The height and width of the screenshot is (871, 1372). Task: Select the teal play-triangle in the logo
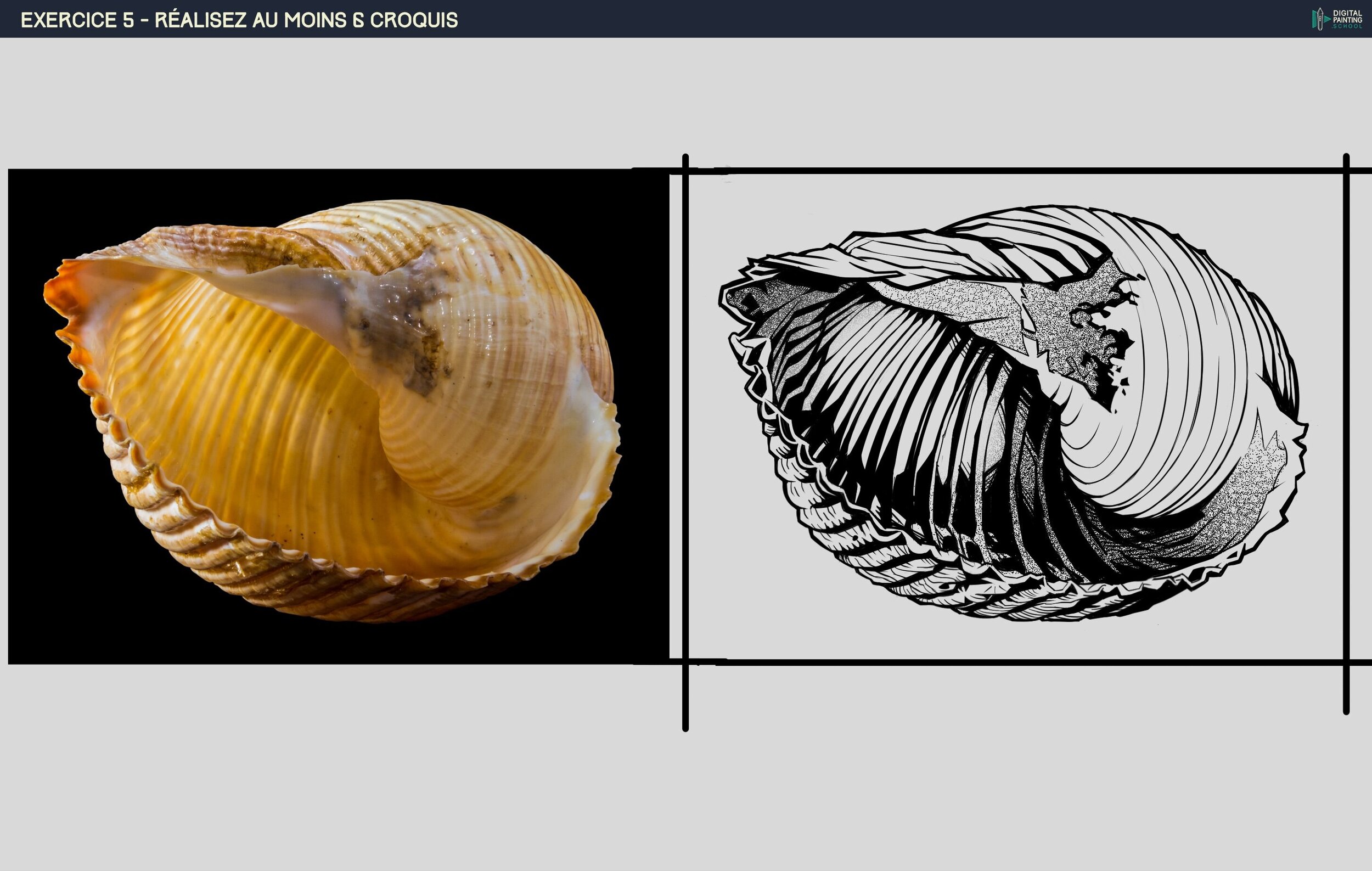tap(1326, 19)
